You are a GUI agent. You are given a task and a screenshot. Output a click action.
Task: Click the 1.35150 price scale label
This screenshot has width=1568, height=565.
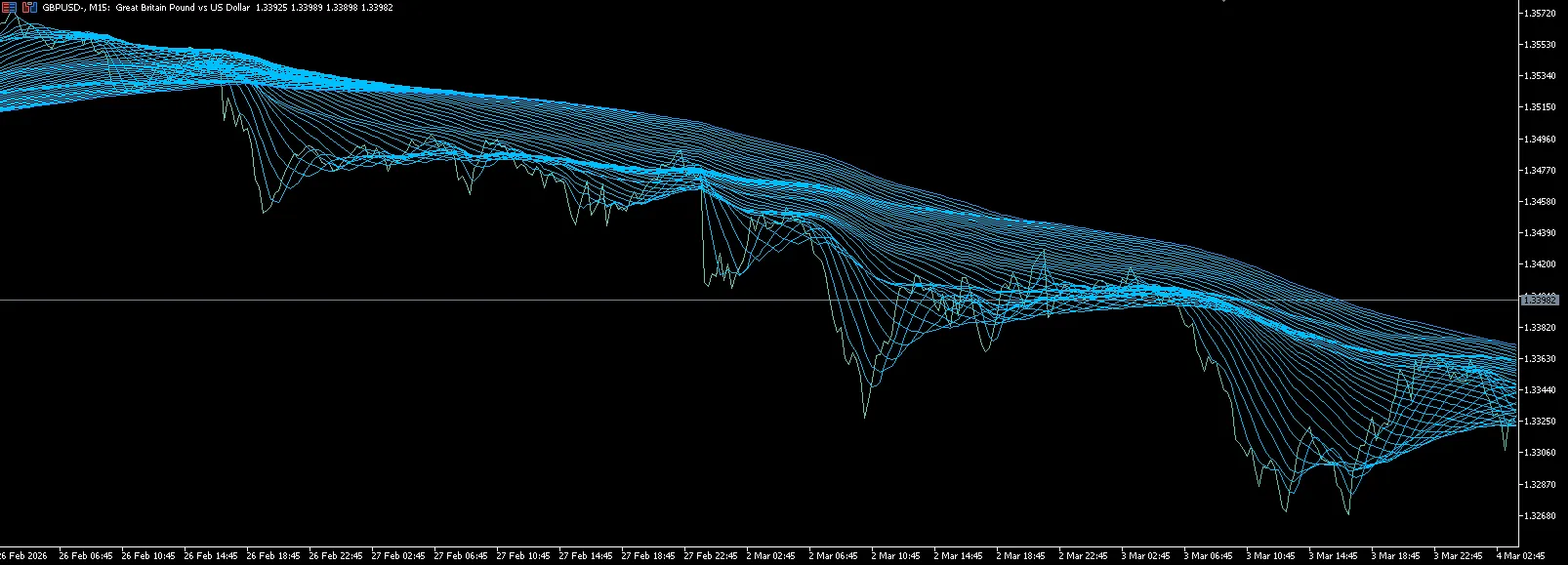coord(1540,107)
